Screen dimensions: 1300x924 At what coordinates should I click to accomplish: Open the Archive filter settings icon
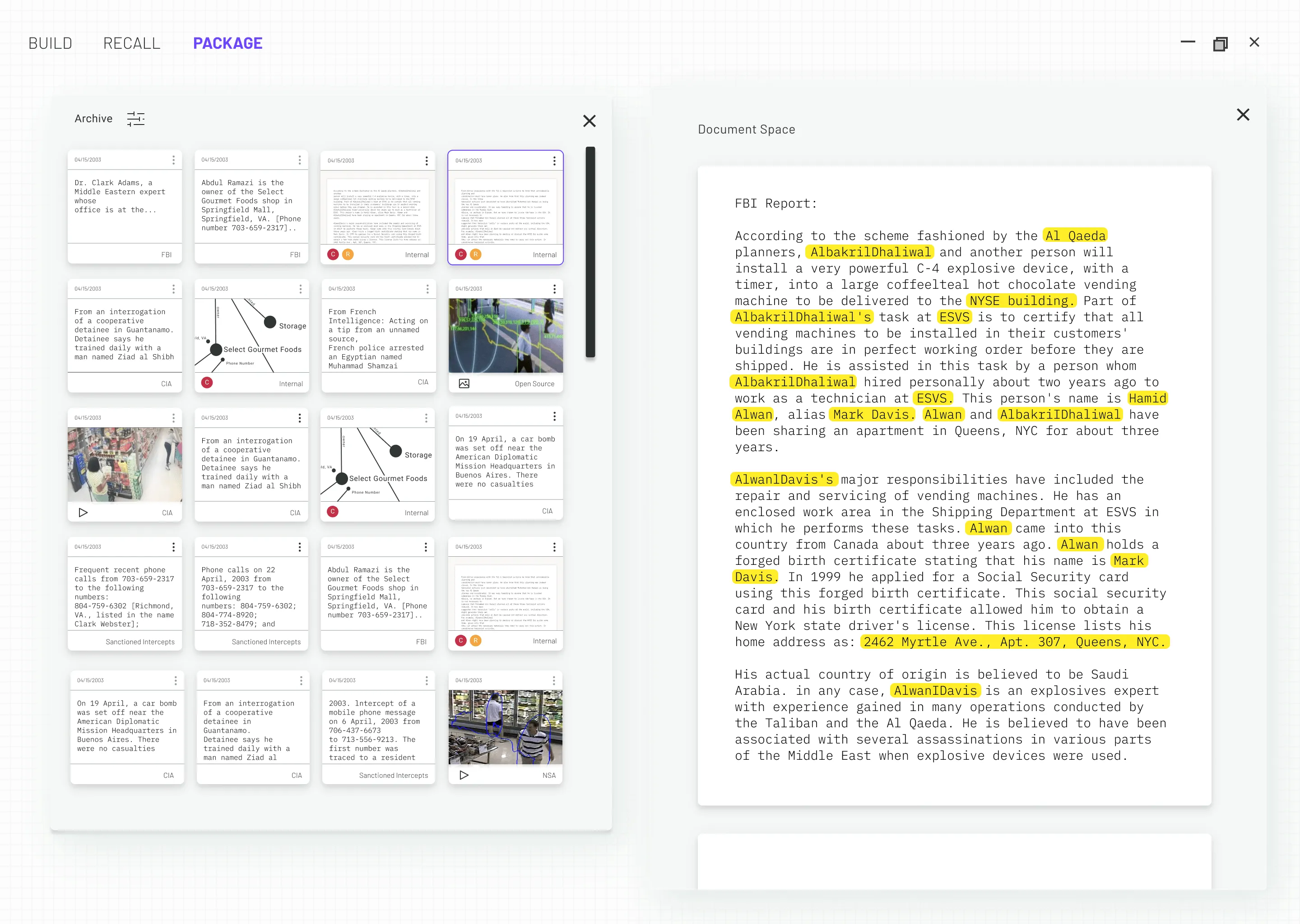click(135, 119)
